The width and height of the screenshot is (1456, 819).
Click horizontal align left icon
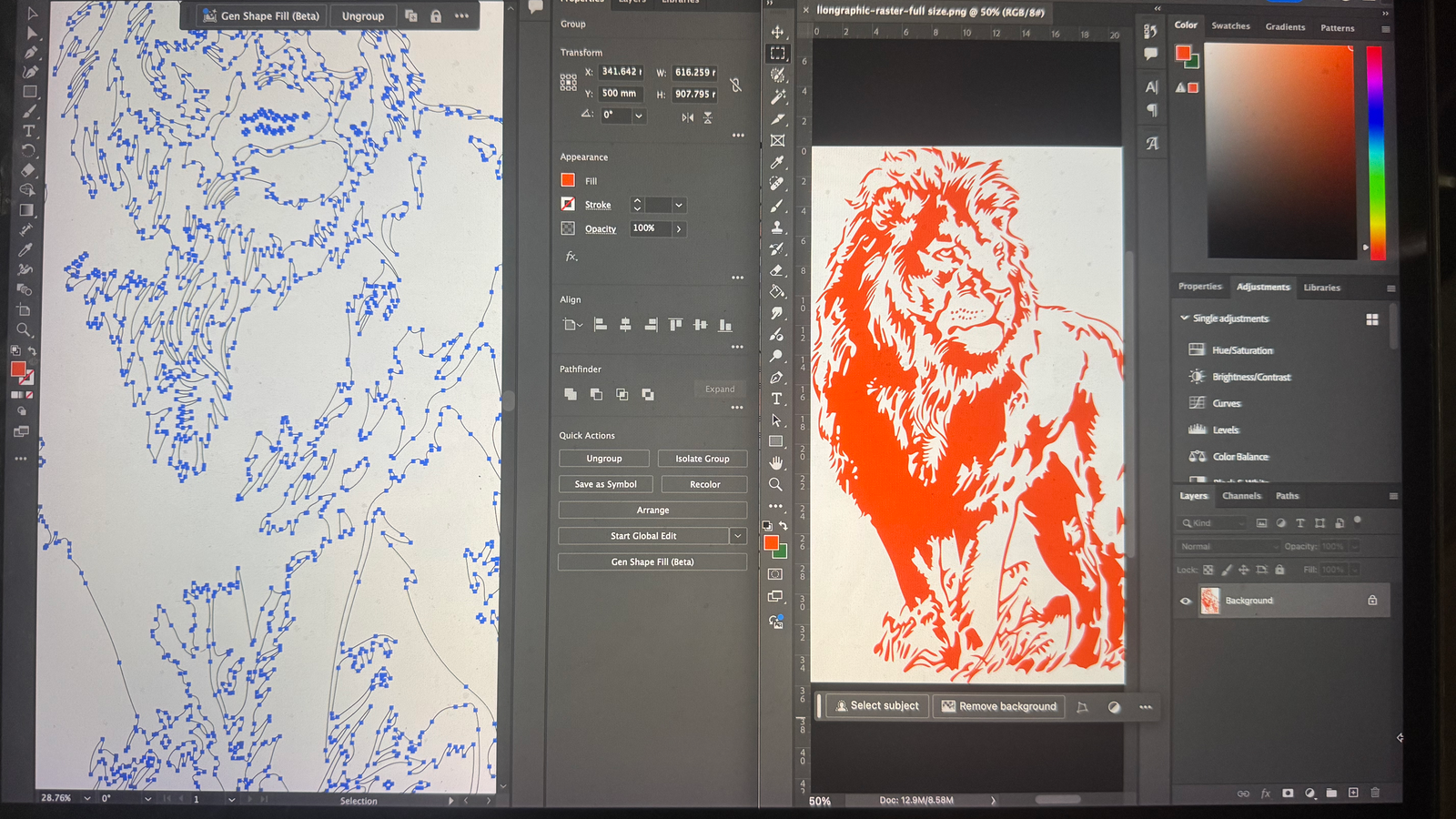click(601, 325)
